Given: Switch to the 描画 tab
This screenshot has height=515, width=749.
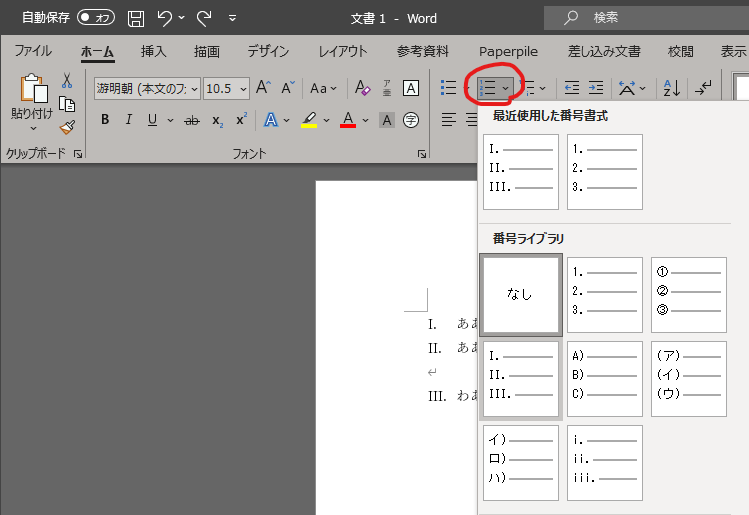Looking at the screenshot, I should tap(207, 51).
